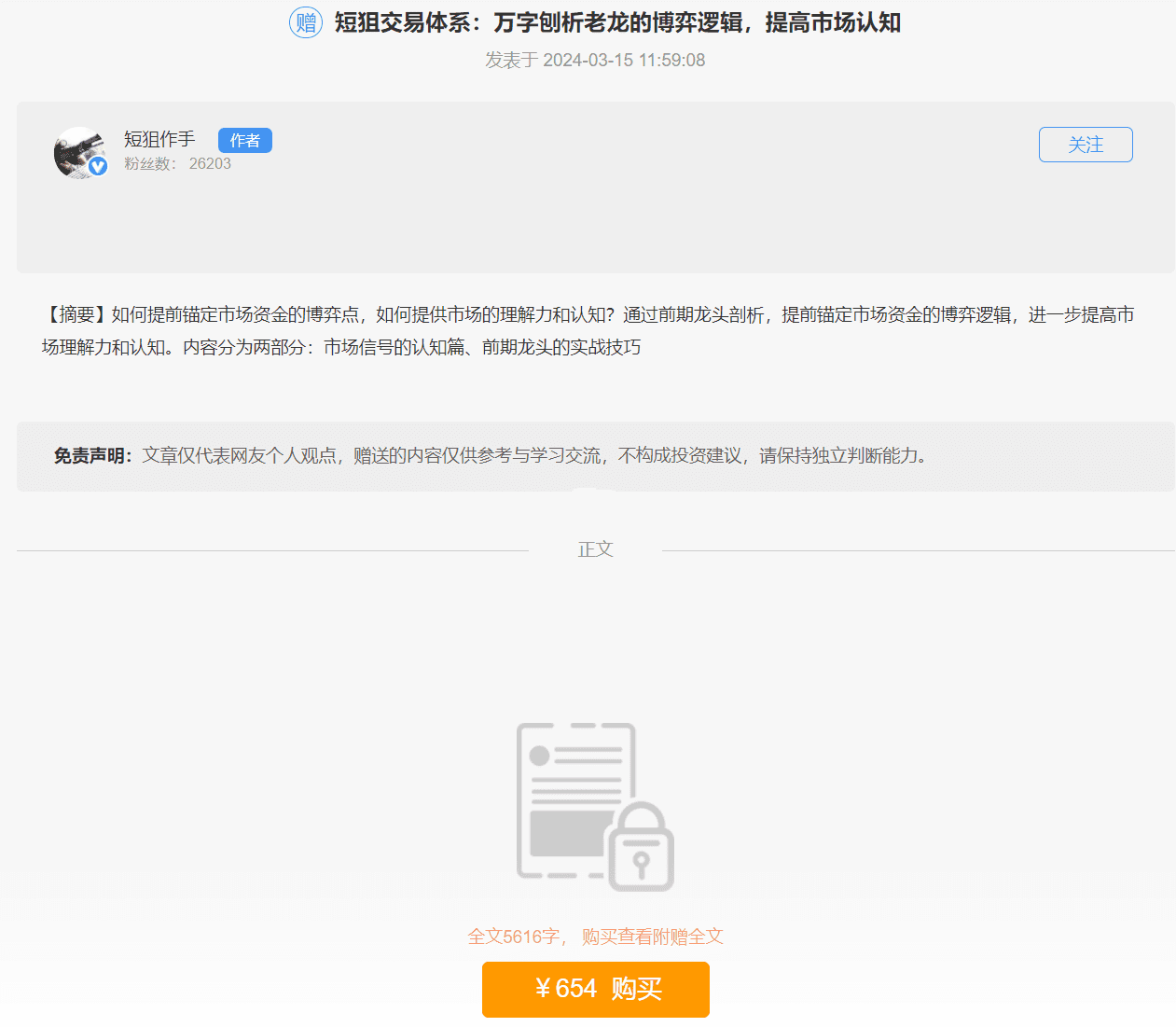Click the 【摘要】 summary paragraph
This screenshot has height=1027, width=1176.
click(x=588, y=331)
